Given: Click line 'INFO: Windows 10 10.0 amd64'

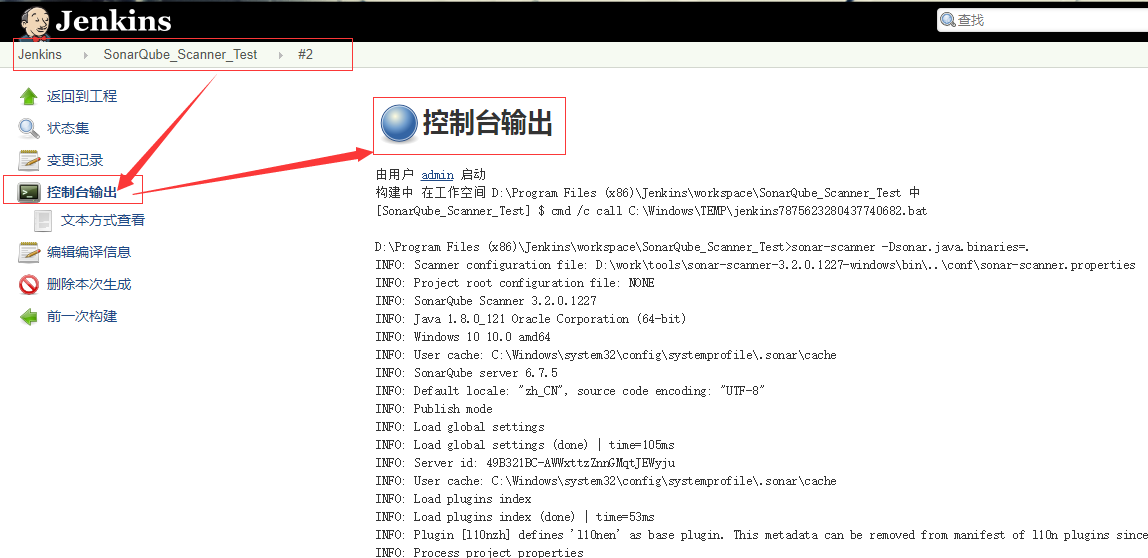Looking at the screenshot, I should coord(463,337).
